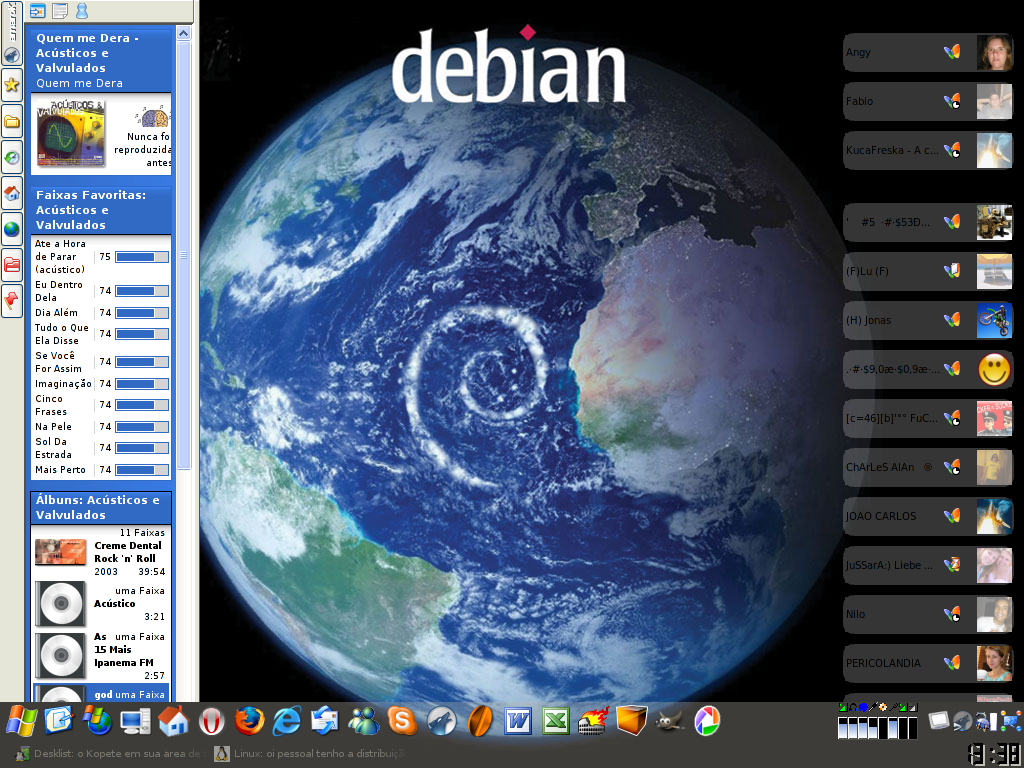Image resolution: width=1024 pixels, height=768 pixels.
Task: Open Excel from the taskbar
Action: point(556,721)
